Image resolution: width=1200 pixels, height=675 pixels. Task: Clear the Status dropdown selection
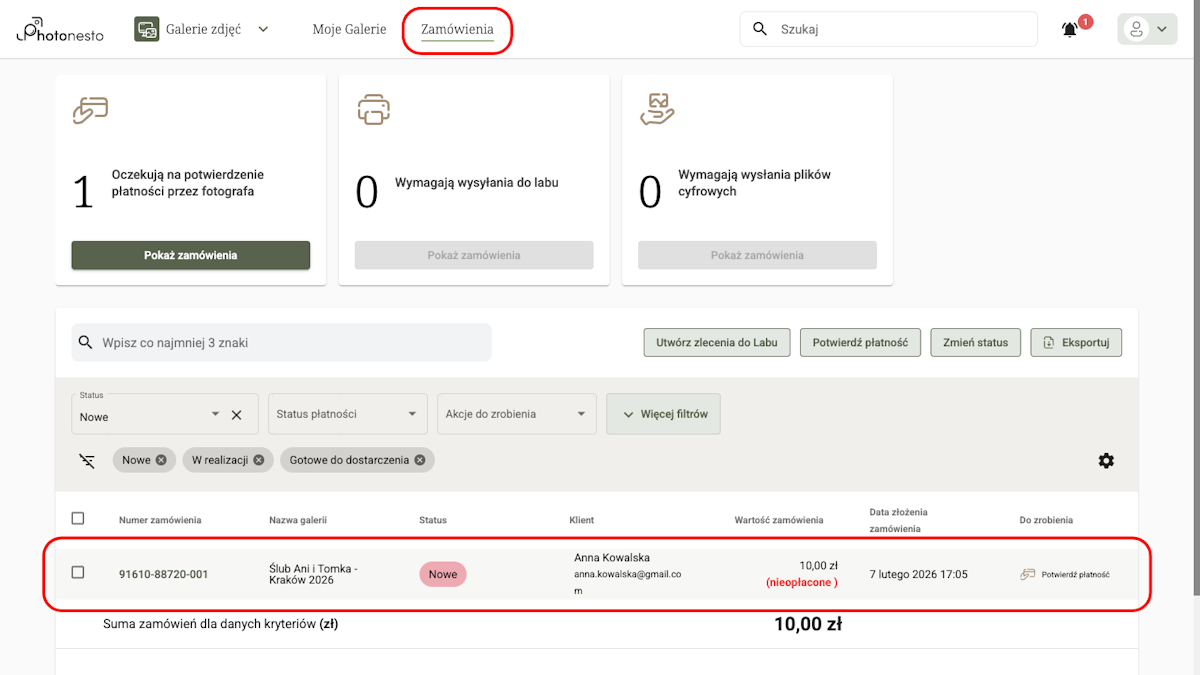(x=237, y=415)
